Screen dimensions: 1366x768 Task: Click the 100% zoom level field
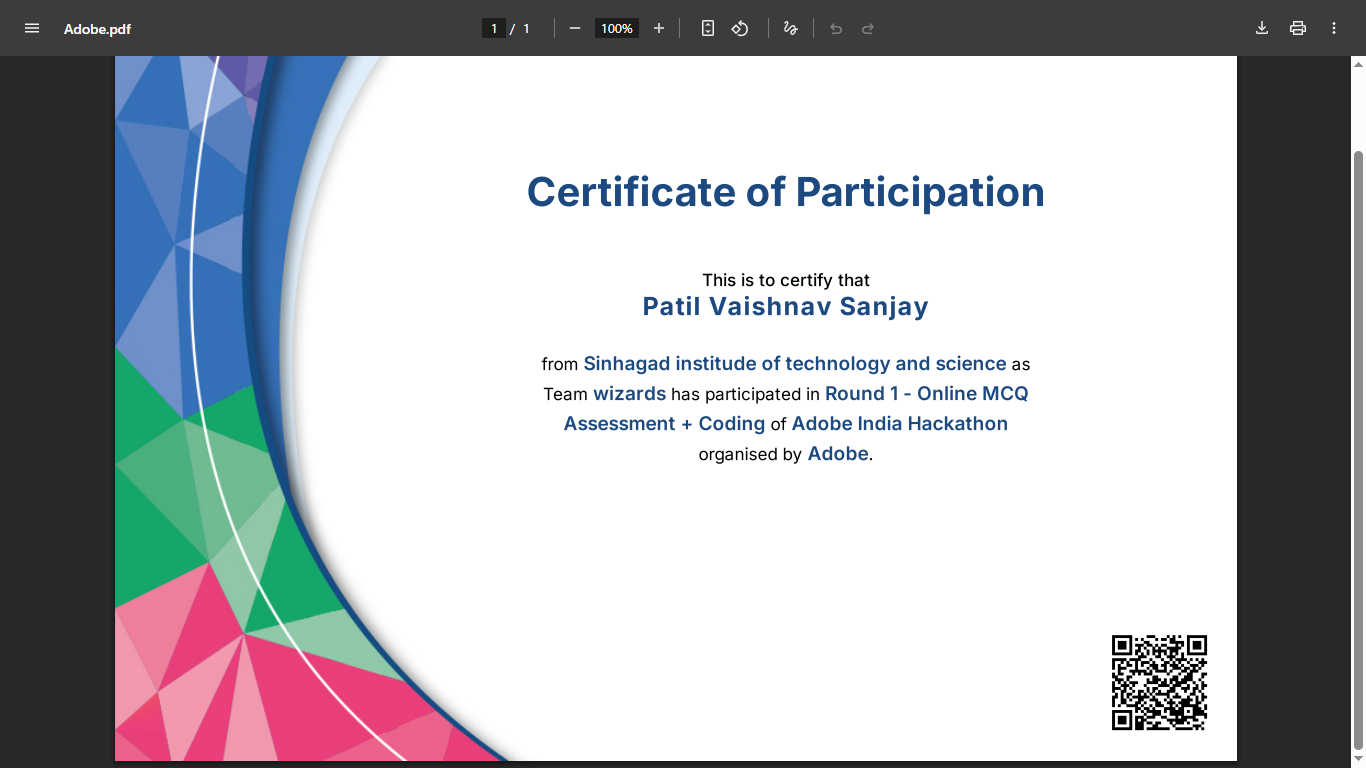pyautogui.click(x=617, y=28)
